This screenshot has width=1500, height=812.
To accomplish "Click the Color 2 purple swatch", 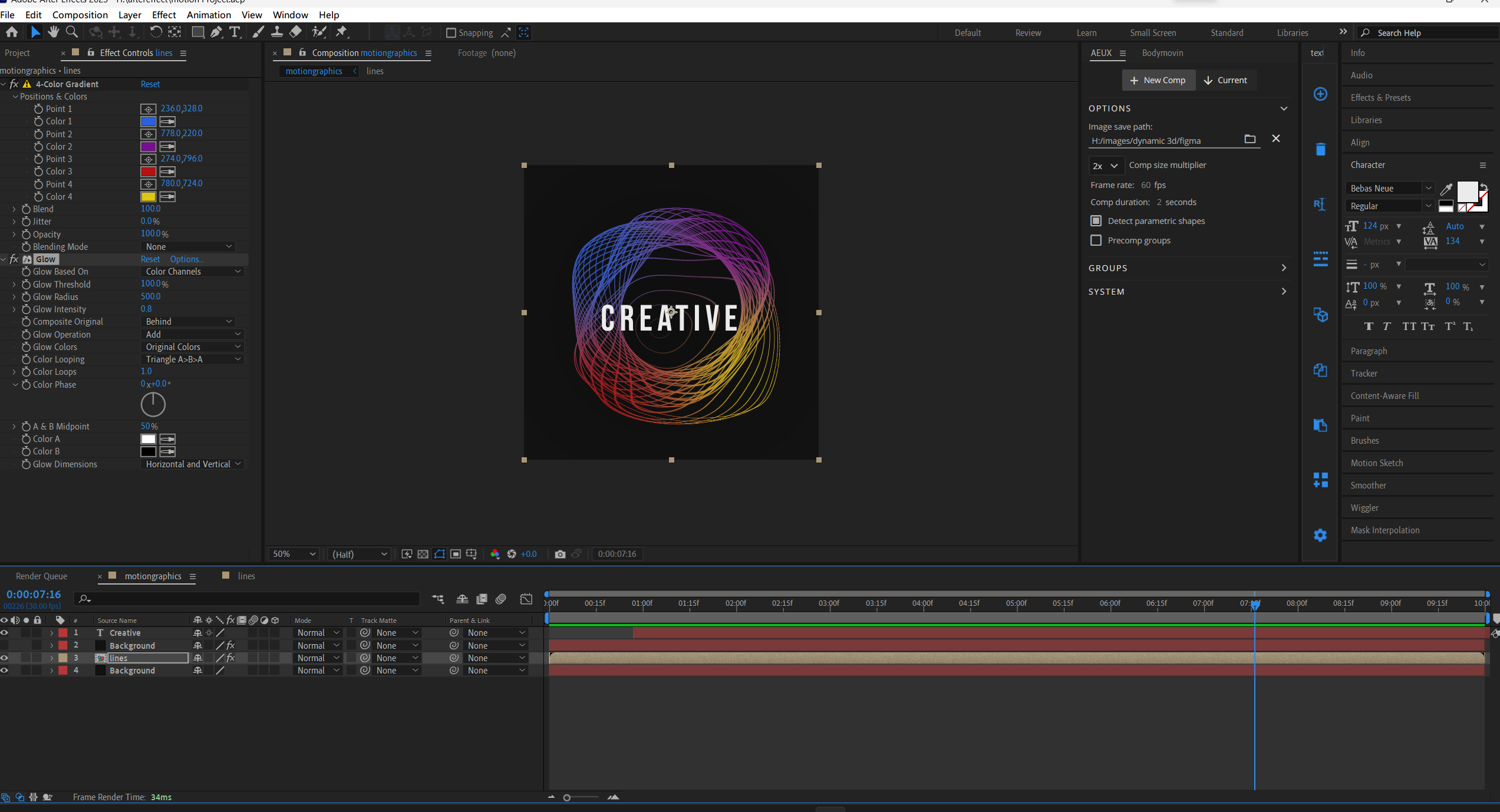I will pos(149,147).
